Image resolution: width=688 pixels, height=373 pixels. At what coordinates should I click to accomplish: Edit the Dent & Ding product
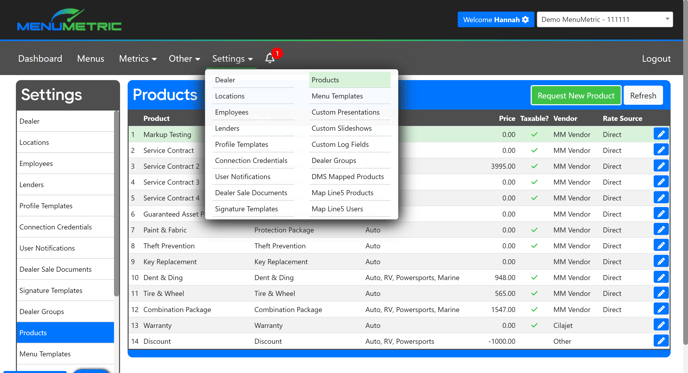(x=661, y=277)
